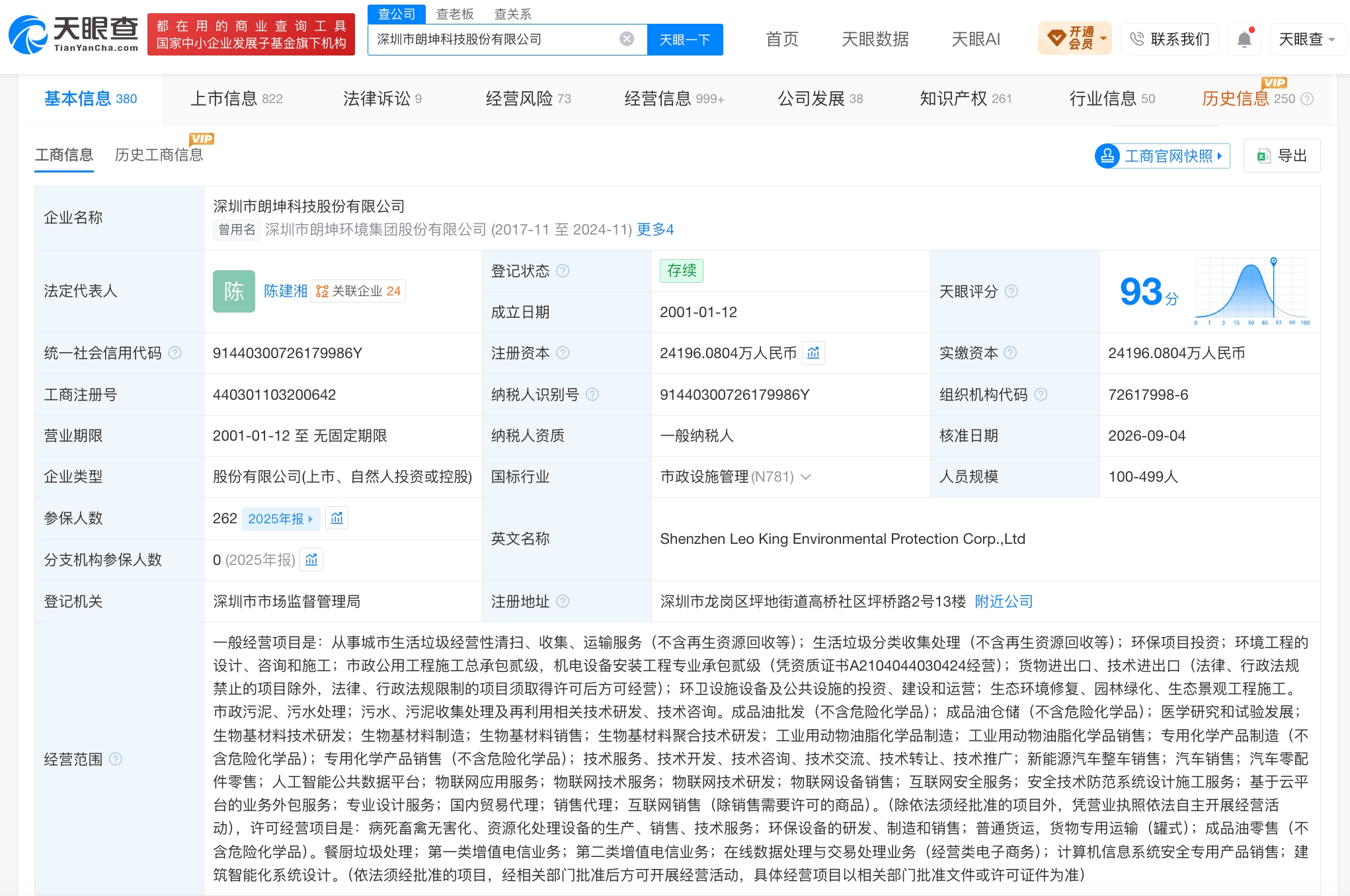Expand the 开通会员 dropdown
The height and width of the screenshot is (896, 1350).
click(x=1074, y=38)
